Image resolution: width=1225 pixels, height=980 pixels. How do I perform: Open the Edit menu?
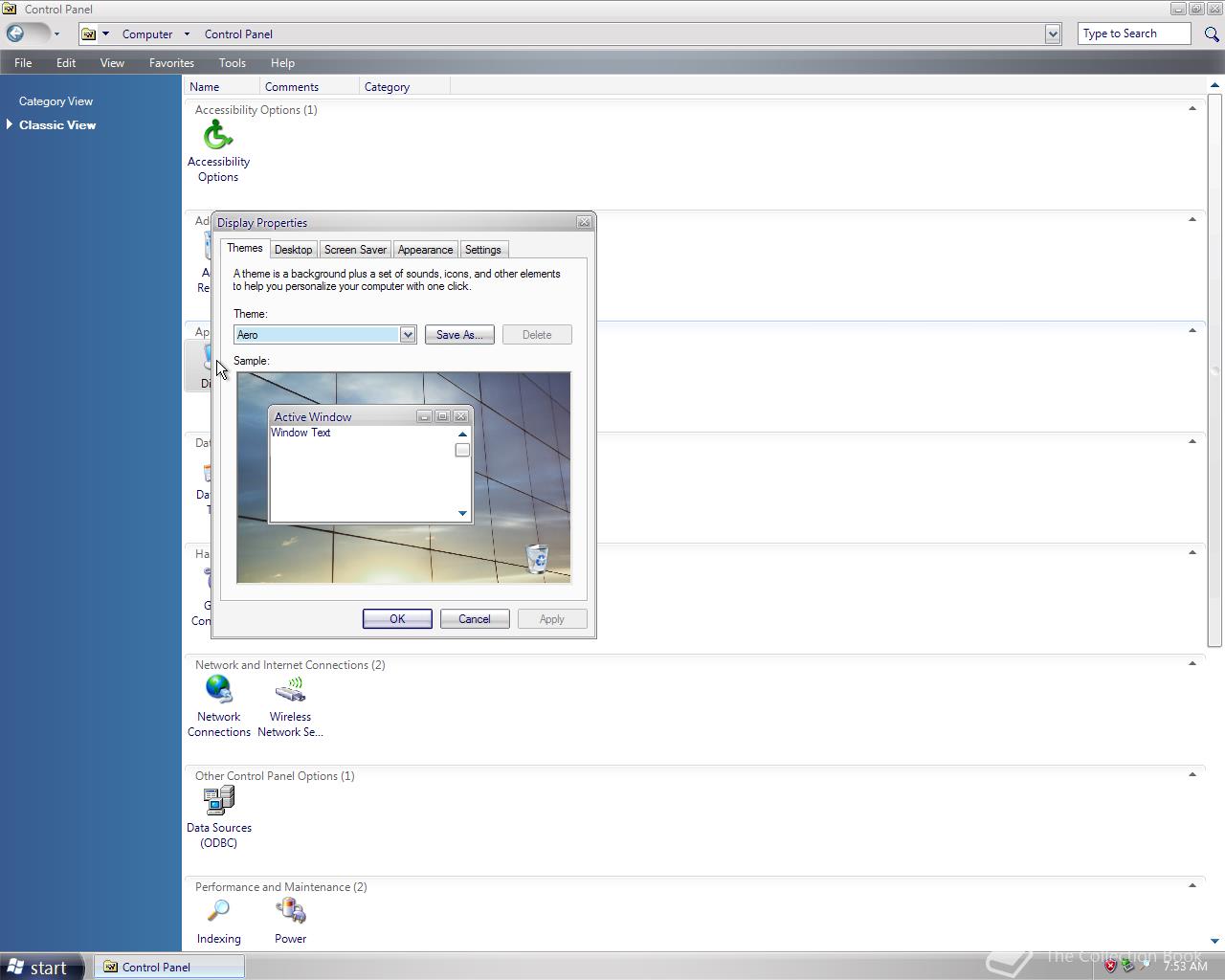tap(66, 63)
